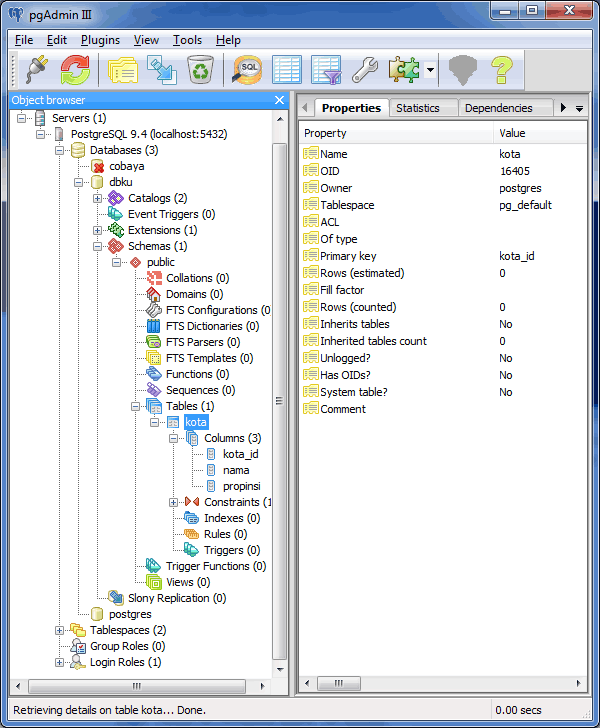Select the FTS Parsers icon

153,342
